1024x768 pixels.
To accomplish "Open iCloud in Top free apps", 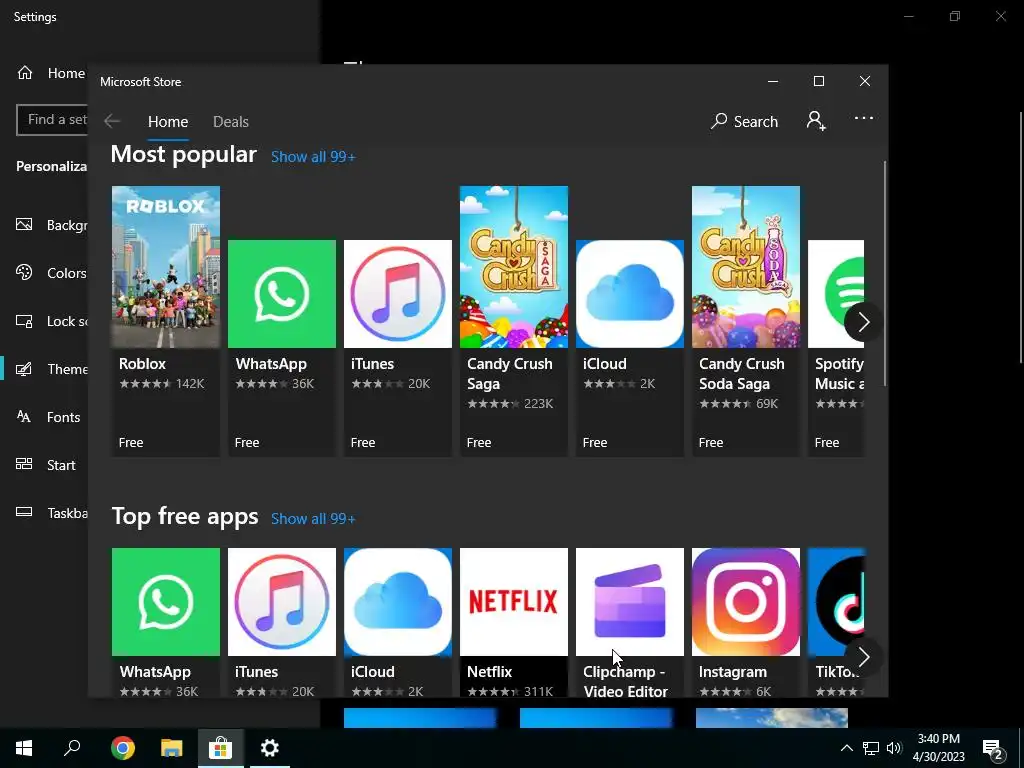I will [x=398, y=622].
